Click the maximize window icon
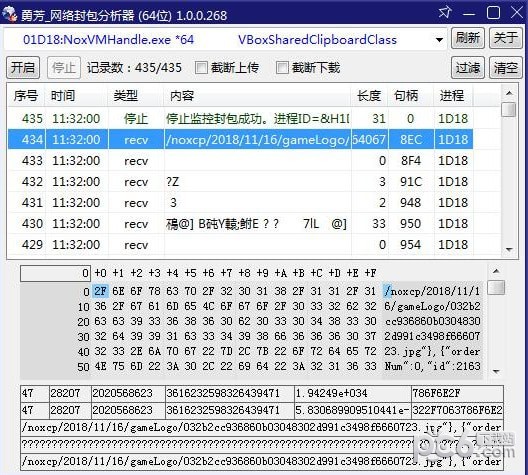This screenshot has width=528, height=475. tap(493, 13)
